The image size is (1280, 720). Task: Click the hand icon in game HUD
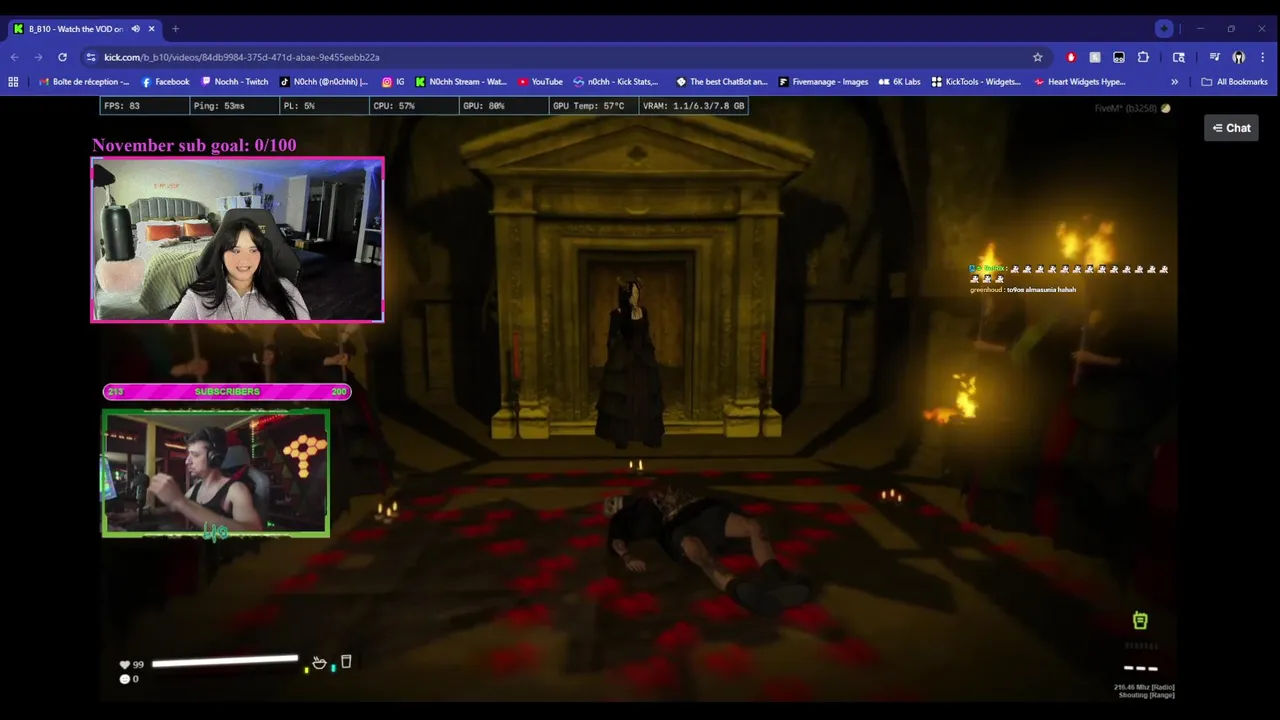[319, 662]
